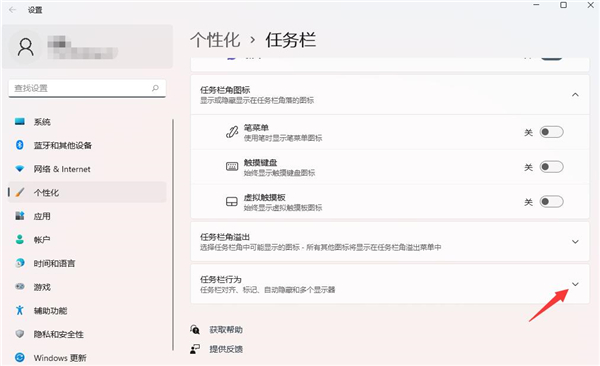Select 个性化 in the sidebar
The width and height of the screenshot is (600, 366).
pyautogui.click(x=87, y=192)
